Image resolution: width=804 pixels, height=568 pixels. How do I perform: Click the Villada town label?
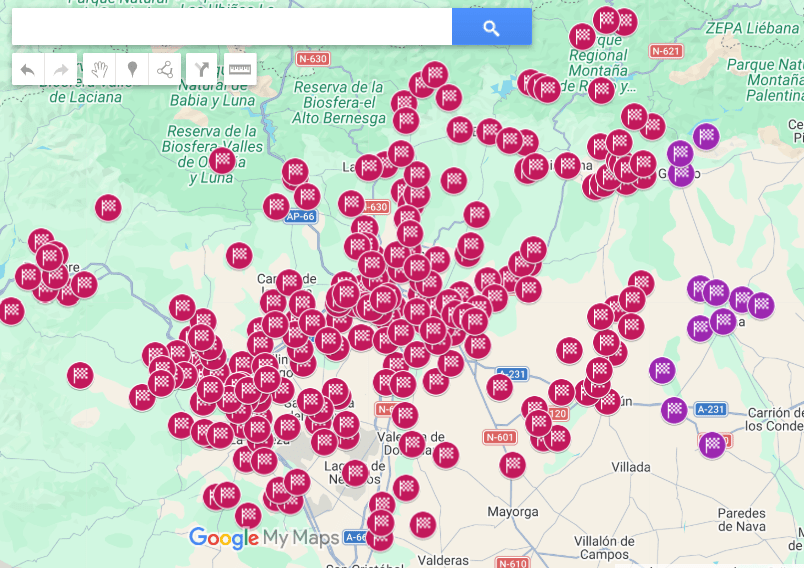pos(631,467)
